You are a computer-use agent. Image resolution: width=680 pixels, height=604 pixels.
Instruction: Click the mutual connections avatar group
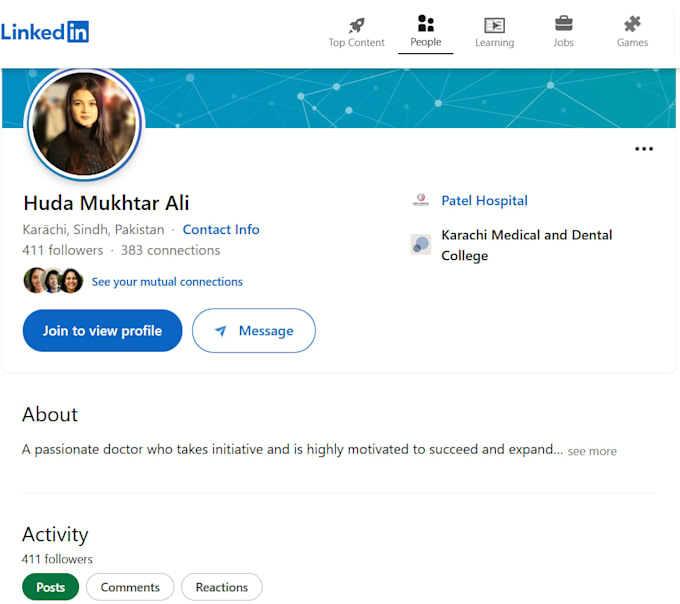[x=53, y=281]
